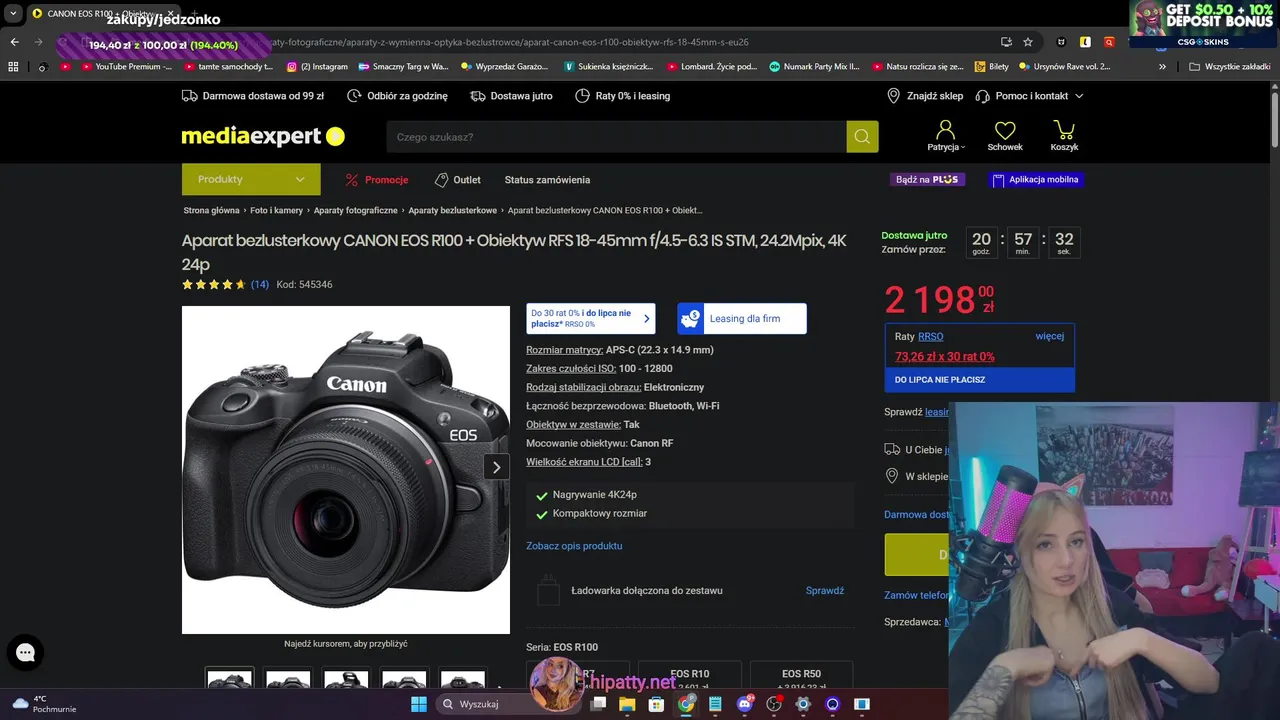Expand the Pomoc i kontakt dropdown
Viewport: 1280px width, 720px height.
pos(1079,96)
